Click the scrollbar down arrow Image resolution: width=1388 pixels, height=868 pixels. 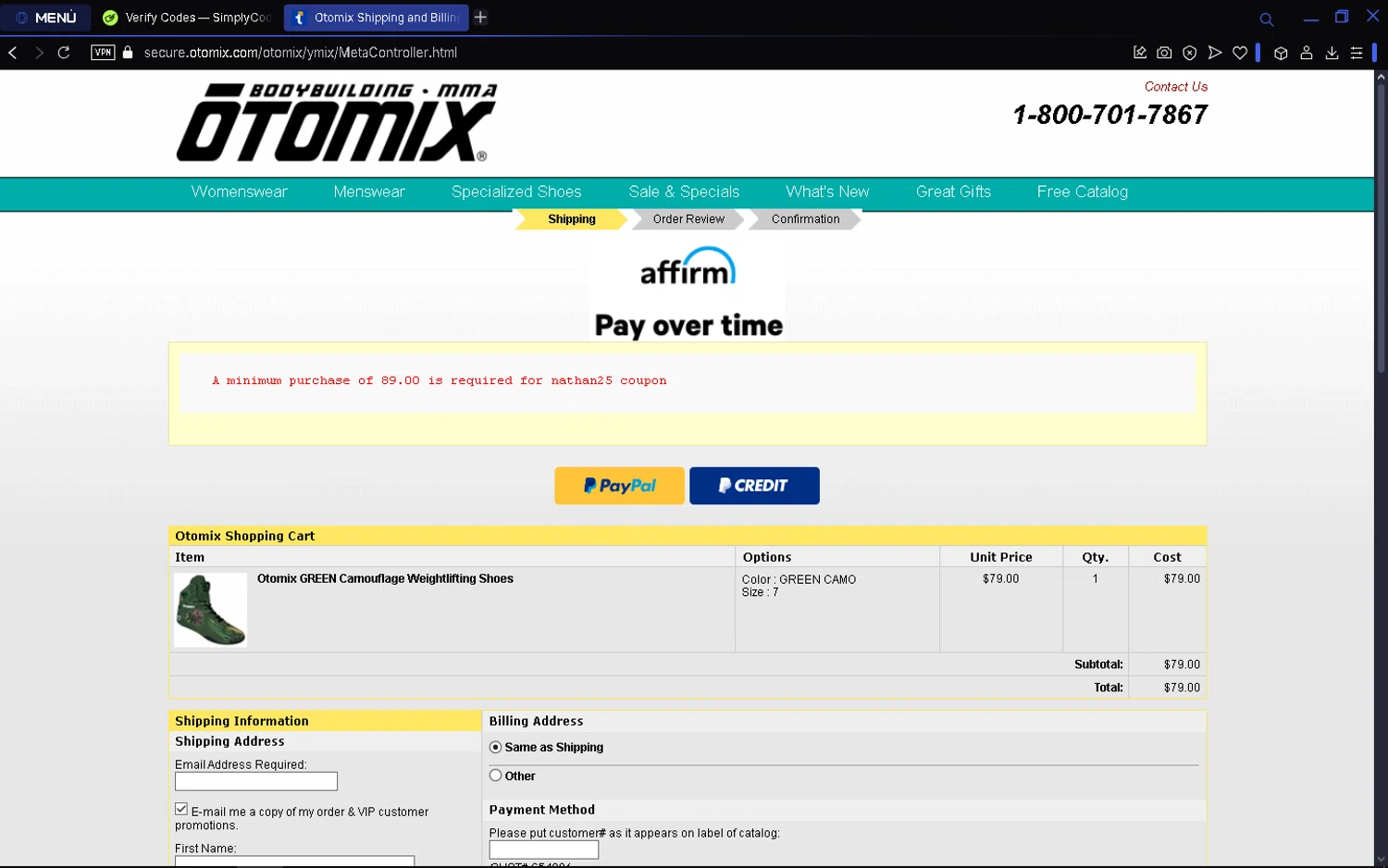click(x=1381, y=860)
